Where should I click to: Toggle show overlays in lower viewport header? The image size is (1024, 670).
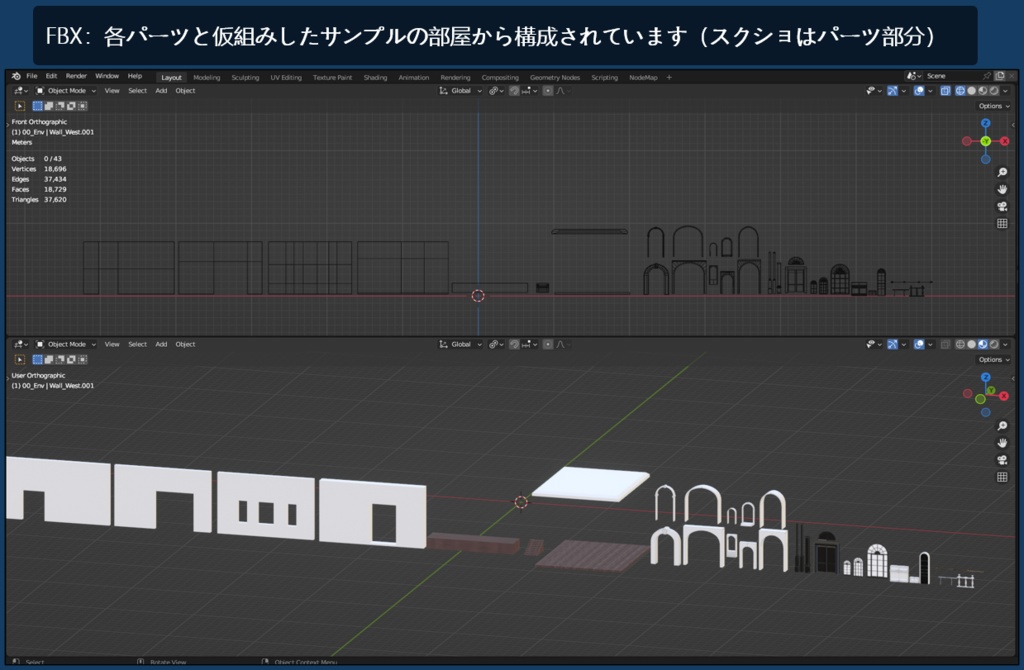919,344
